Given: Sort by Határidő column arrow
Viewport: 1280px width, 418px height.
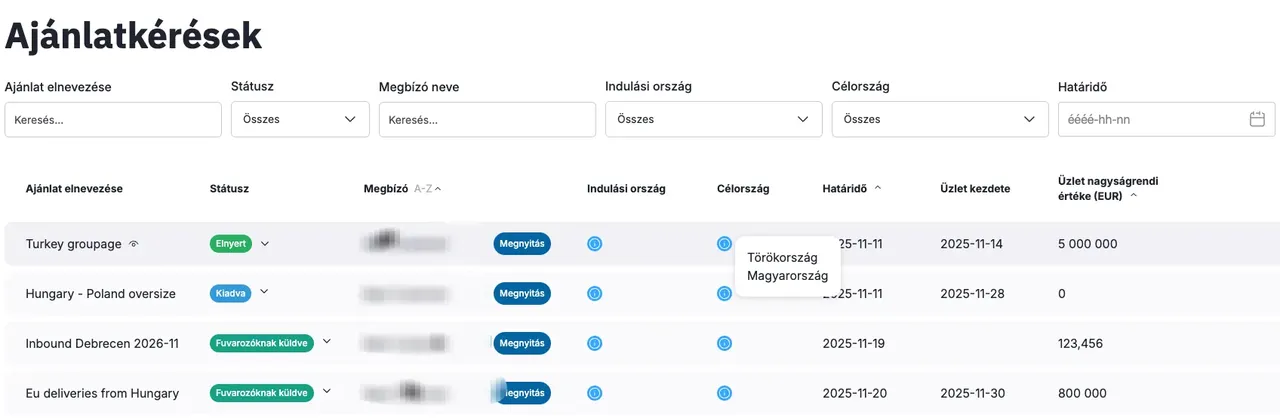Looking at the screenshot, I should pyautogui.click(x=878, y=188).
